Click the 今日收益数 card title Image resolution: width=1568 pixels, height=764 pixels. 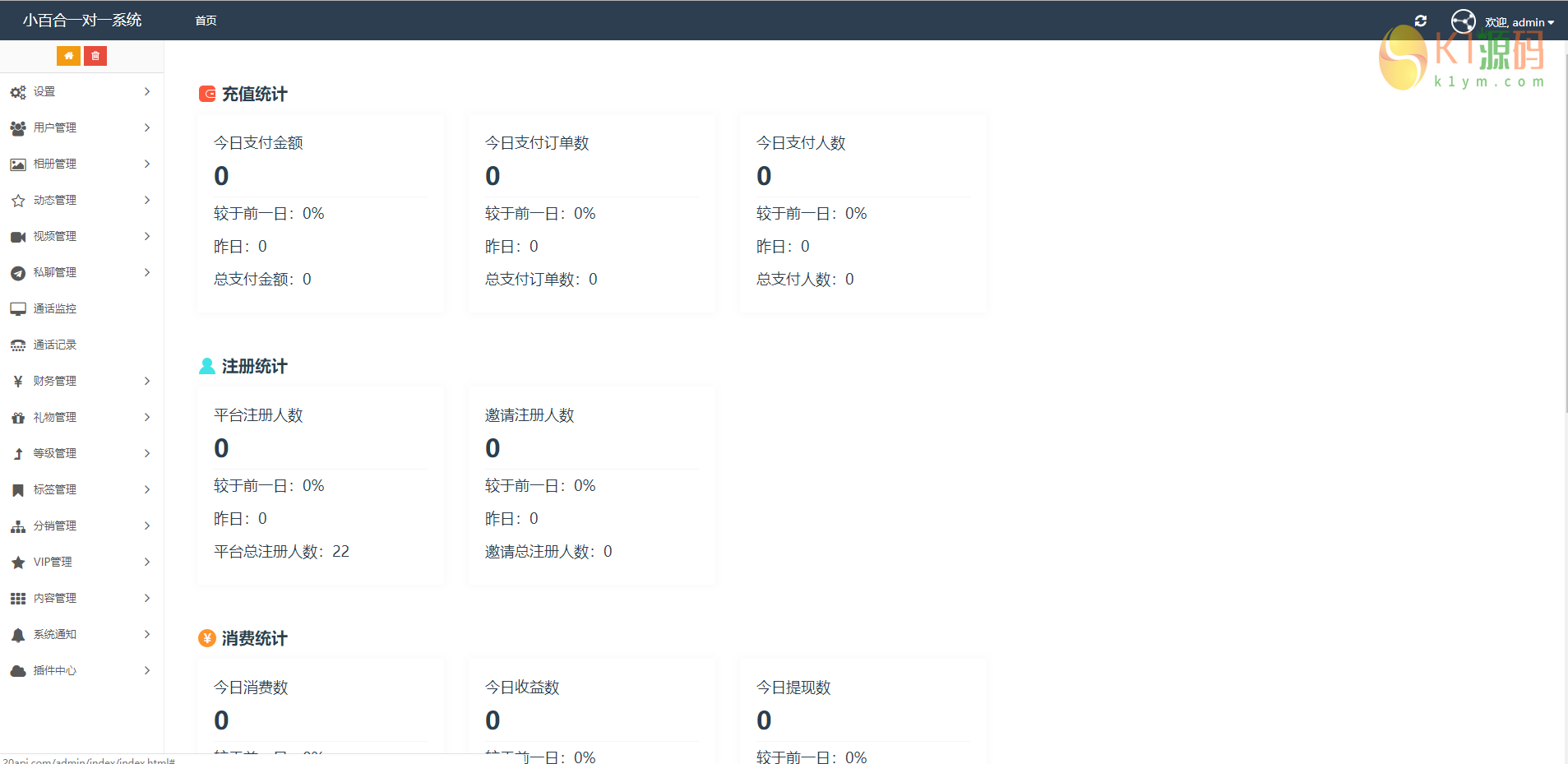click(x=522, y=687)
